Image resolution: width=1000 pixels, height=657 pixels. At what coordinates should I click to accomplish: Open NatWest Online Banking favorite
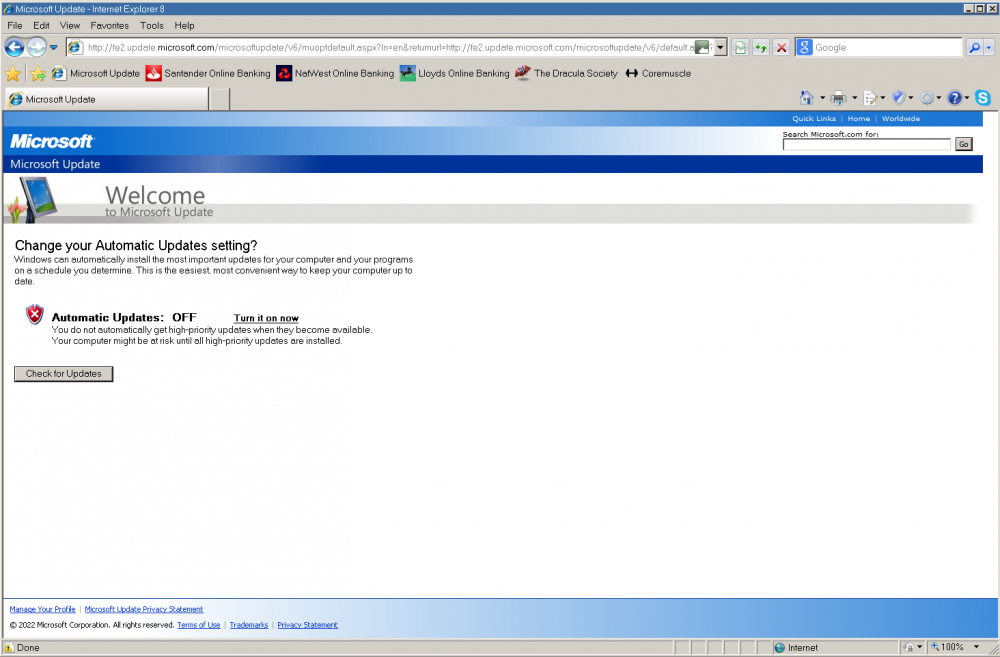pyautogui.click(x=335, y=73)
